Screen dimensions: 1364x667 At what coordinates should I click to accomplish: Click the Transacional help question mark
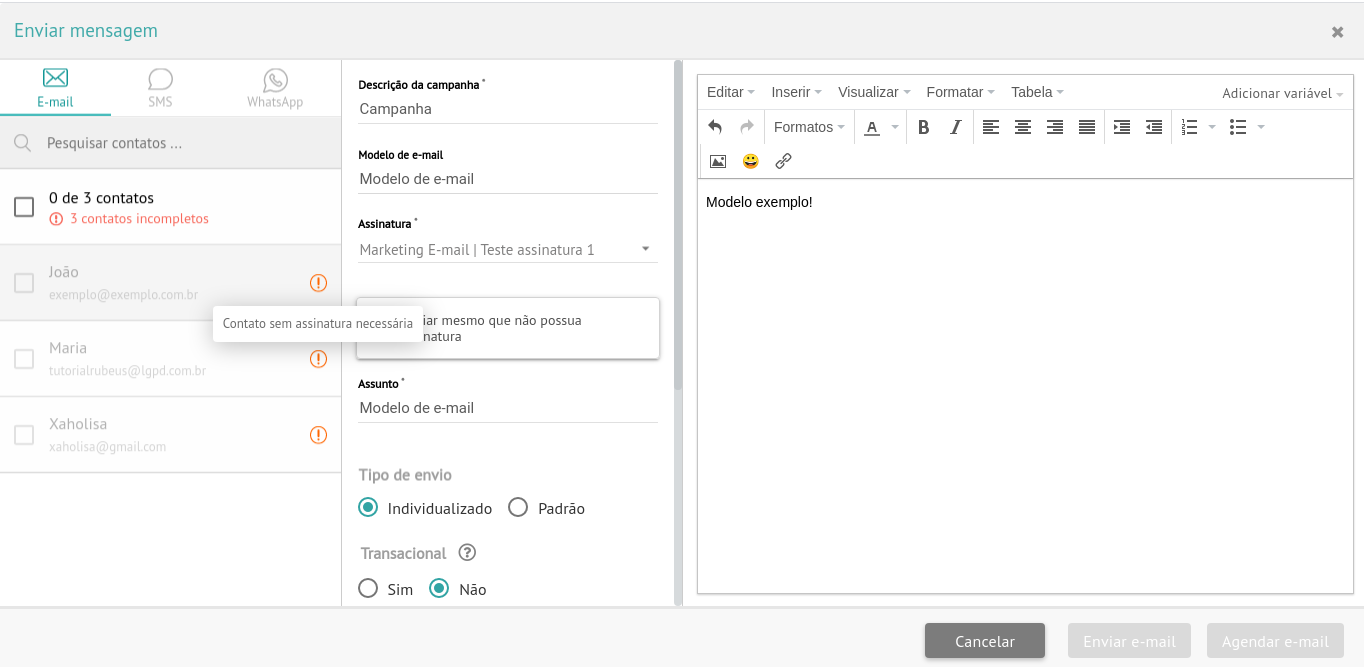[467, 553]
